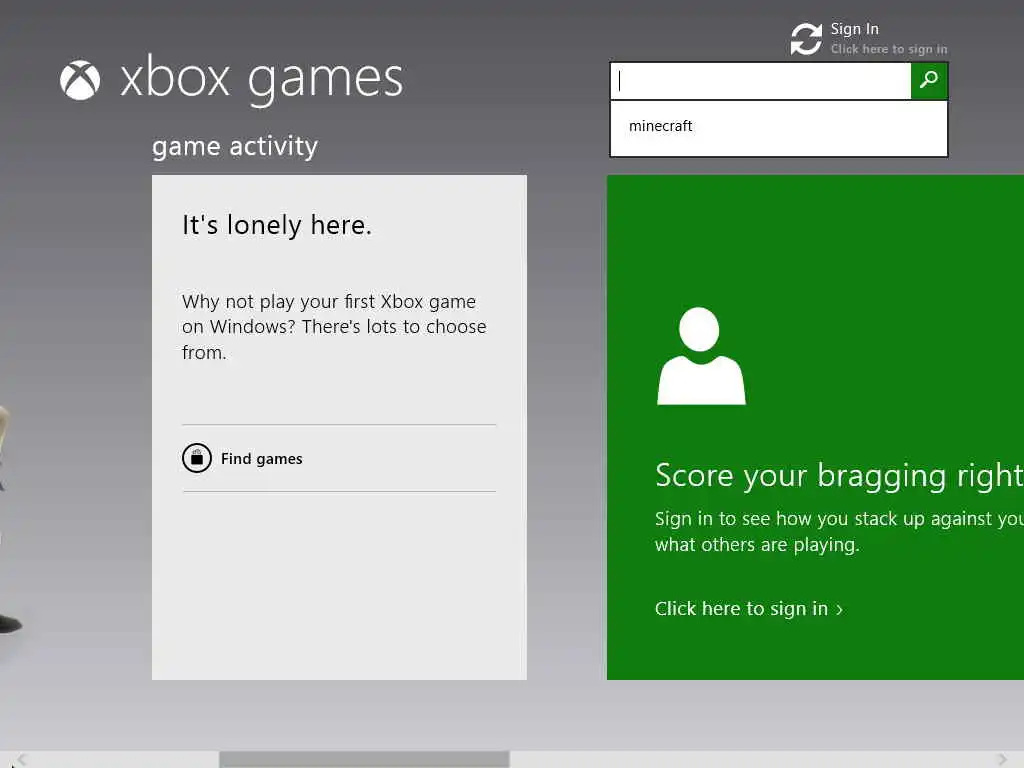Click the horizontal scrollbar thumb
The width and height of the screenshot is (1024, 768).
(364, 759)
